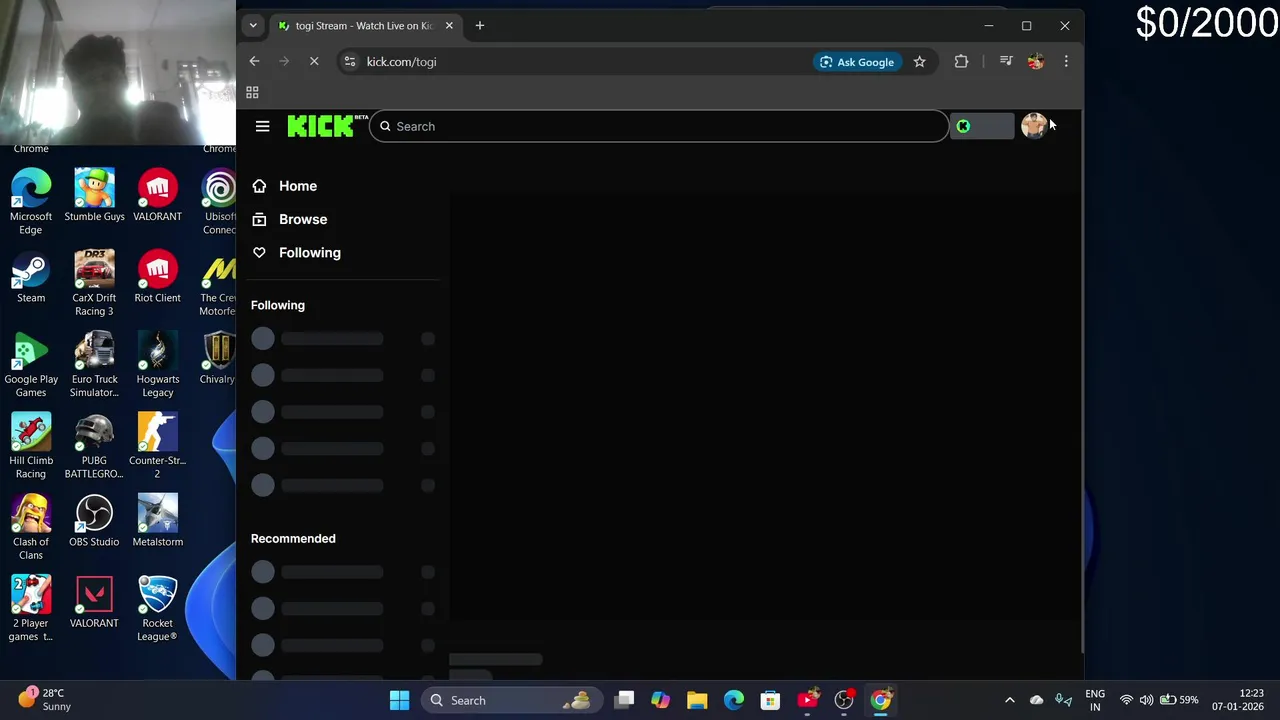Open PUBG BATTLEGROUNDS desktop icon
This screenshot has width=1280, height=720.
[94, 447]
